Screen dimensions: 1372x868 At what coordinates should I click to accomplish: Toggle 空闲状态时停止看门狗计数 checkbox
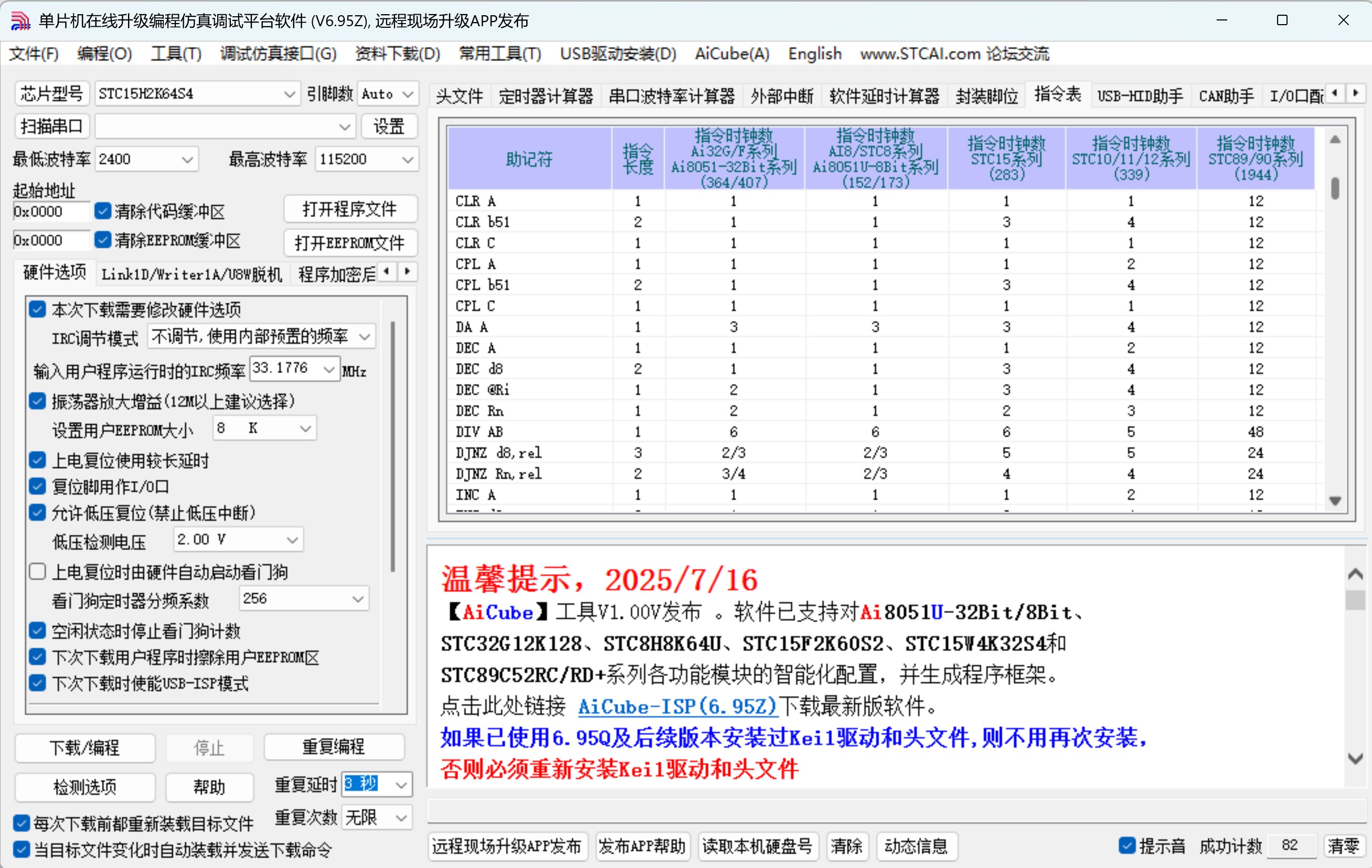tap(38, 630)
